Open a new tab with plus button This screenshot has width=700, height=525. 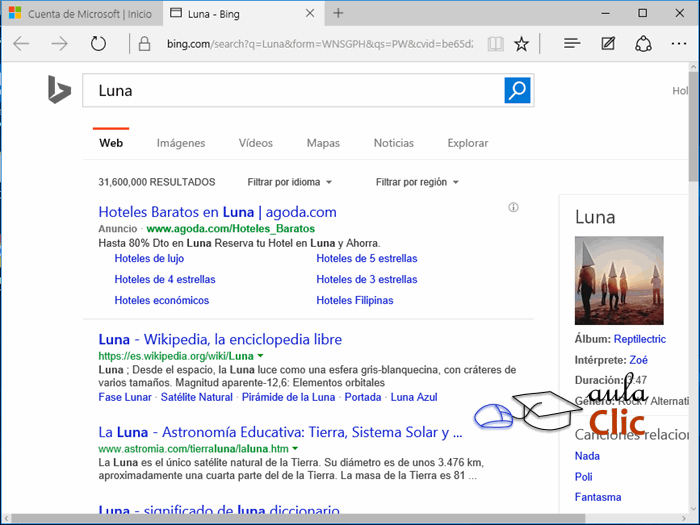338,13
